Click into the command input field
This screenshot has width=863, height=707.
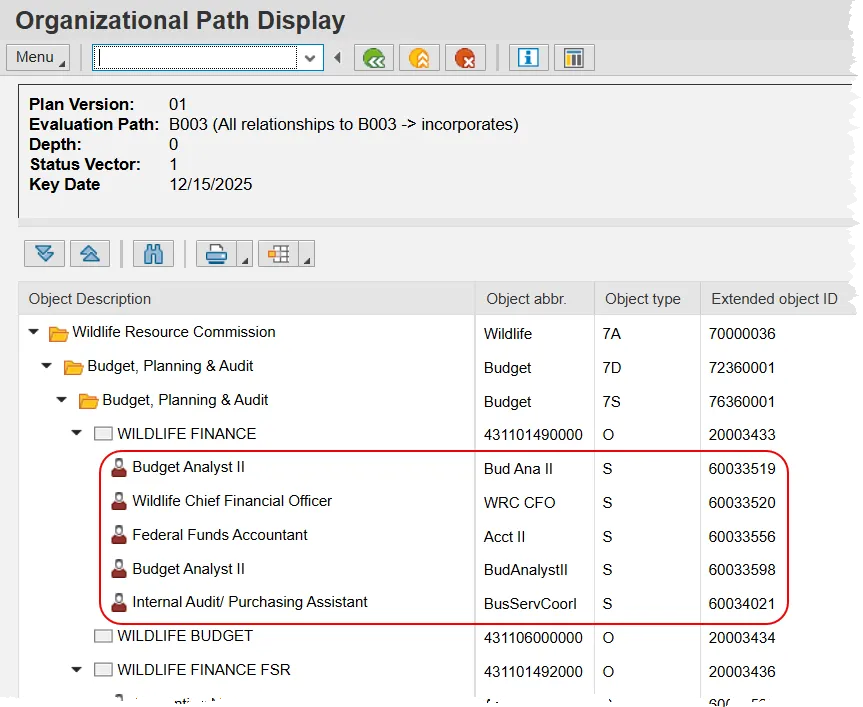[196, 58]
